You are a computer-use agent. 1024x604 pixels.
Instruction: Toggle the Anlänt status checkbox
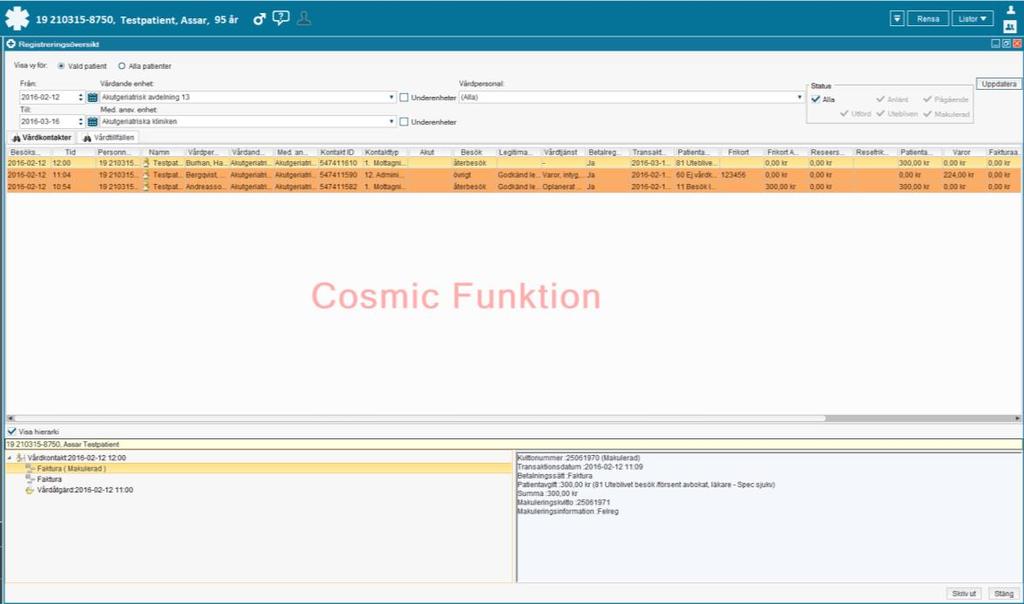click(880, 99)
